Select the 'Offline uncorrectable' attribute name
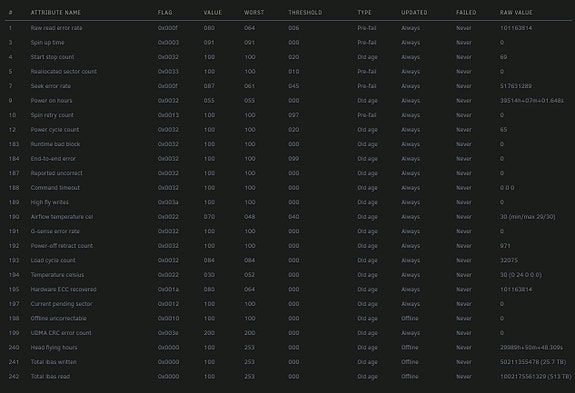575x393 pixels. [x=58, y=318]
